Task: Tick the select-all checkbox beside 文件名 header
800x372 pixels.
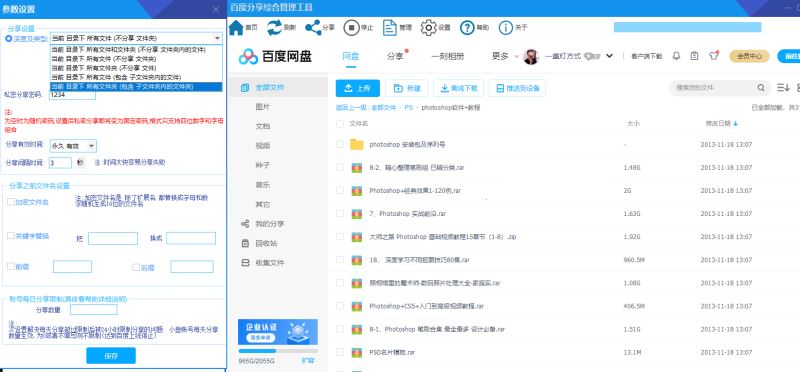Action: (x=340, y=123)
